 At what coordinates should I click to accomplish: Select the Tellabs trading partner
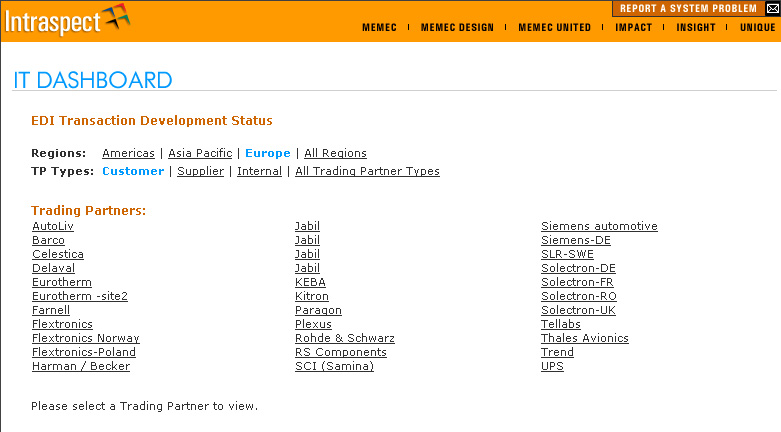[561, 324]
